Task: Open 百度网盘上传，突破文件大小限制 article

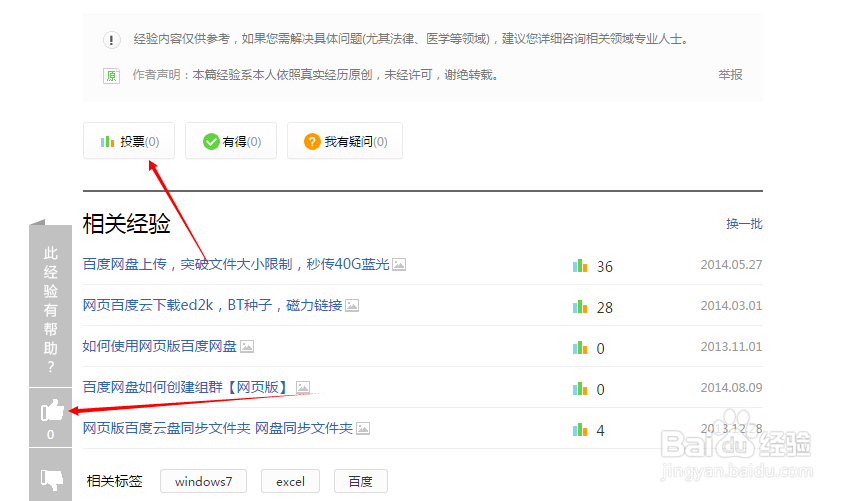Action: click(236, 265)
